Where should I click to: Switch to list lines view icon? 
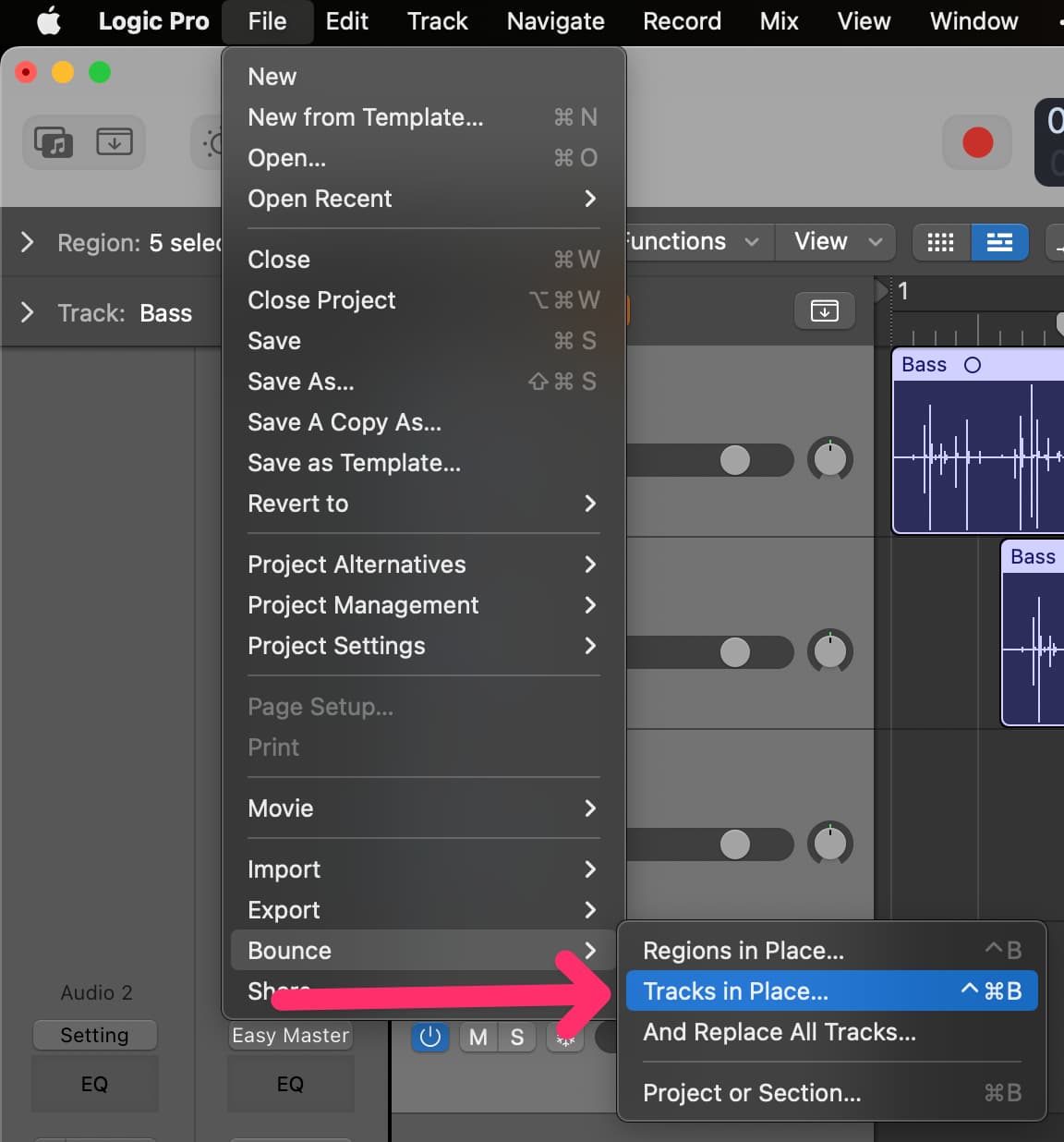pos(999,242)
